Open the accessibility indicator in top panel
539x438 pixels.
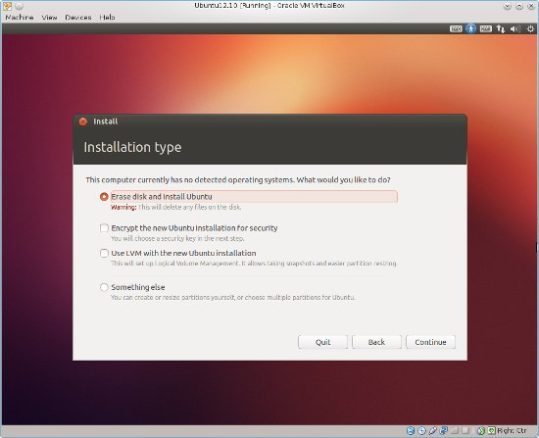(x=471, y=29)
